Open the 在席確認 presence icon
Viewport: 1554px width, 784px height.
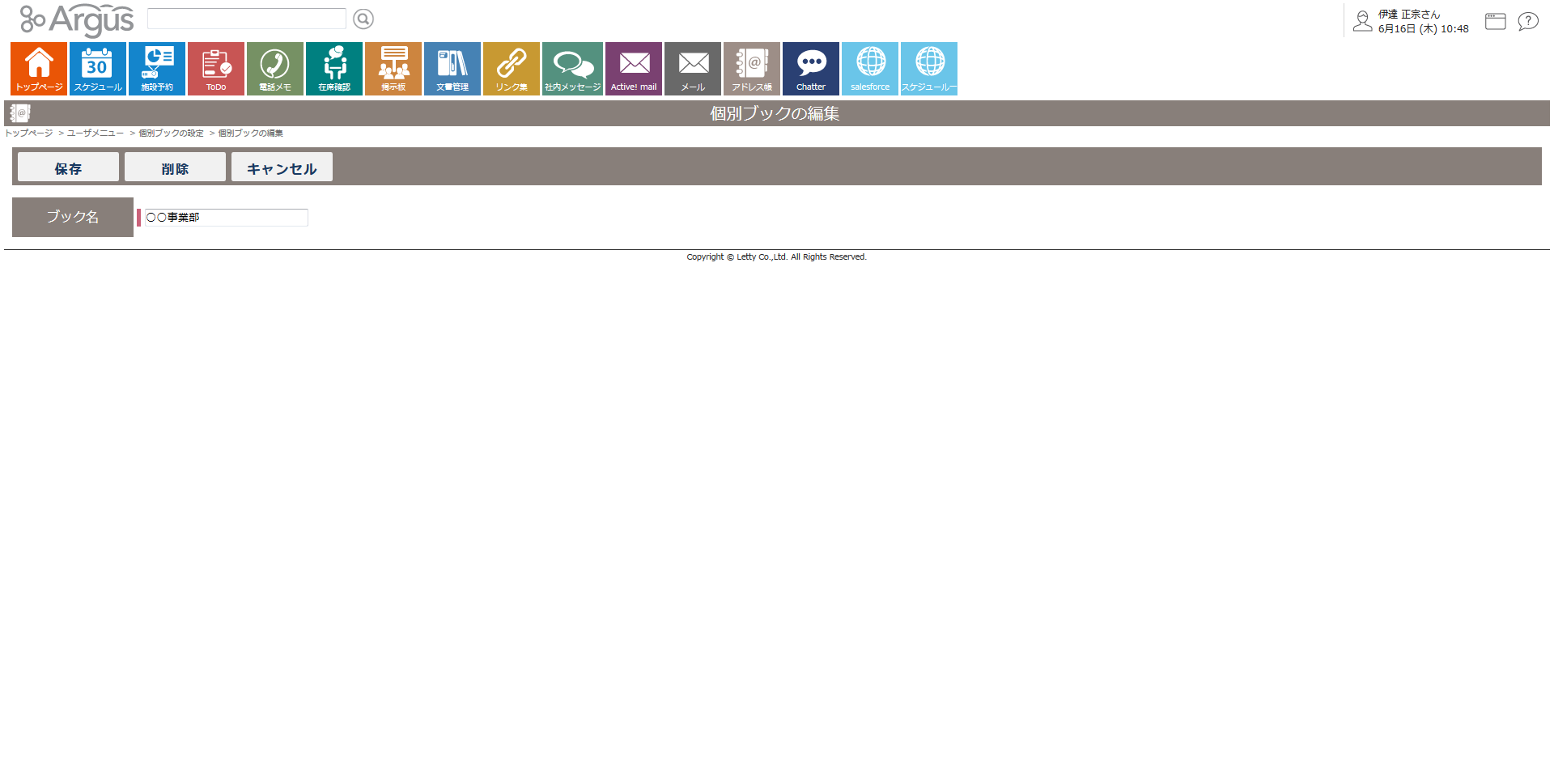coord(334,69)
